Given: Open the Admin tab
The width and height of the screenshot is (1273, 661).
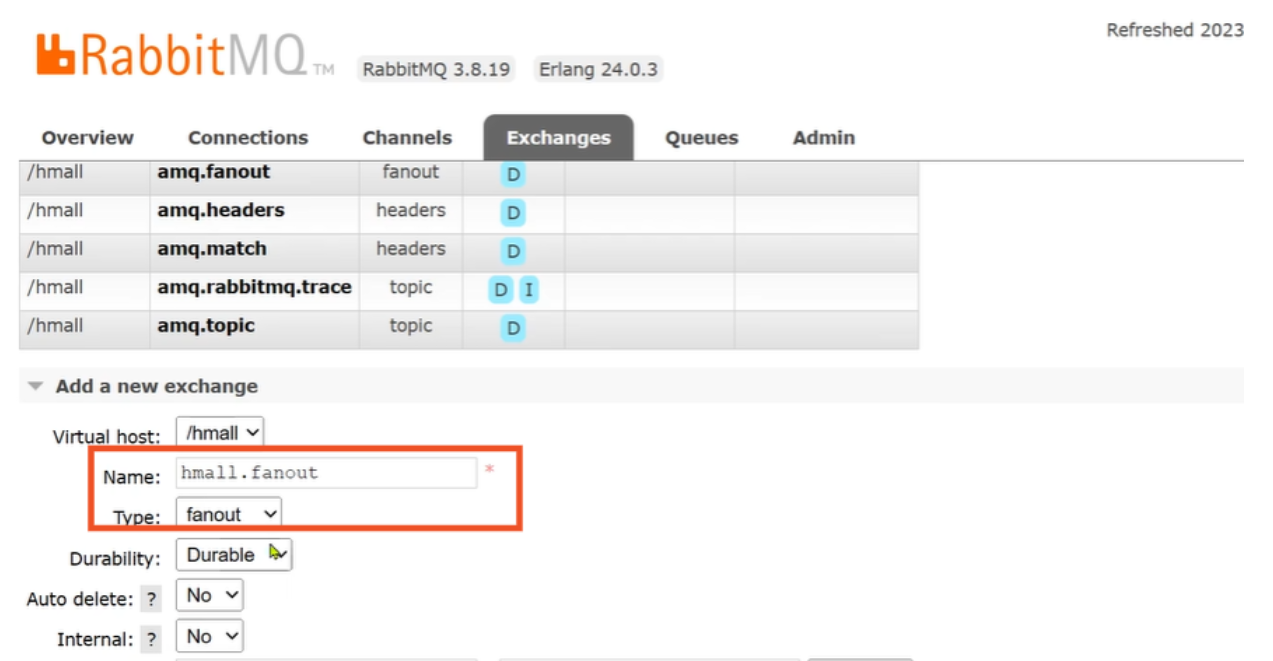Looking at the screenshot, I should tap(824, 138).
